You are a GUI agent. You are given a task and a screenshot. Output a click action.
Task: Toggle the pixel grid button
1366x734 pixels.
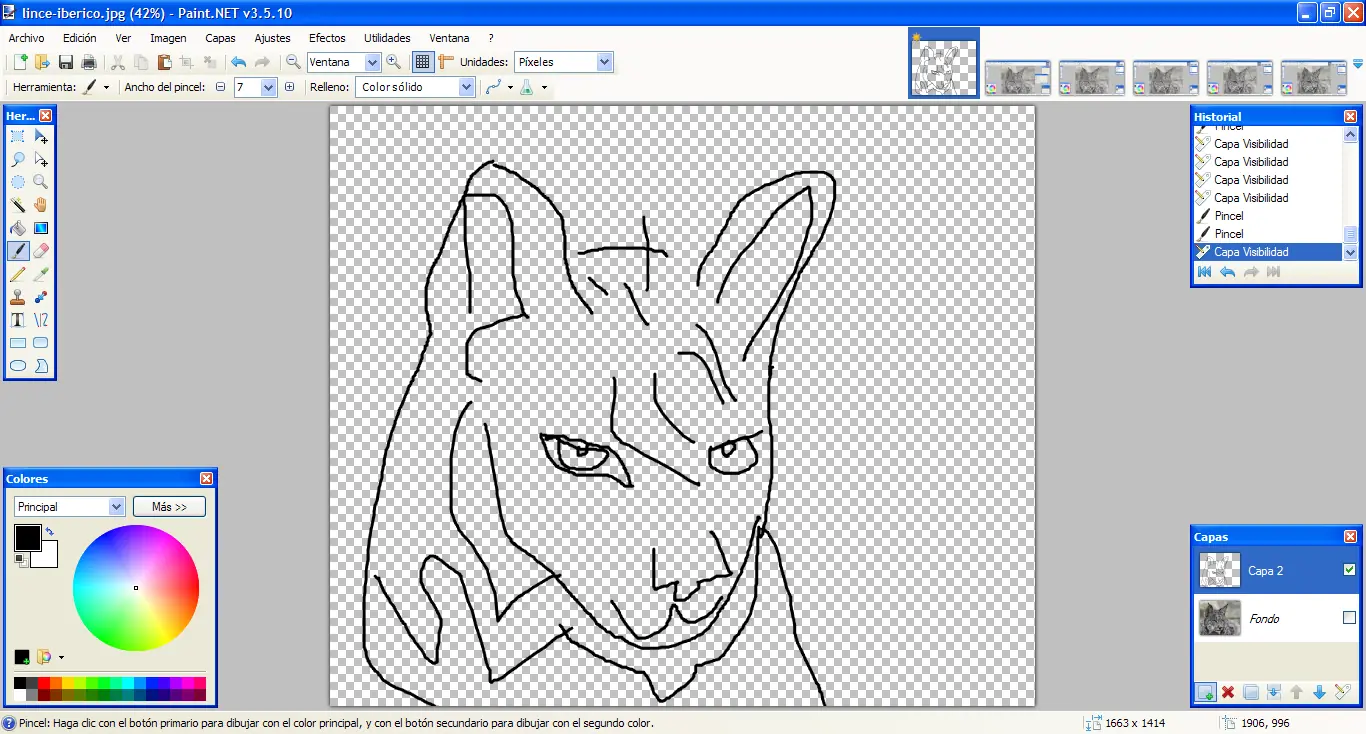423,62
